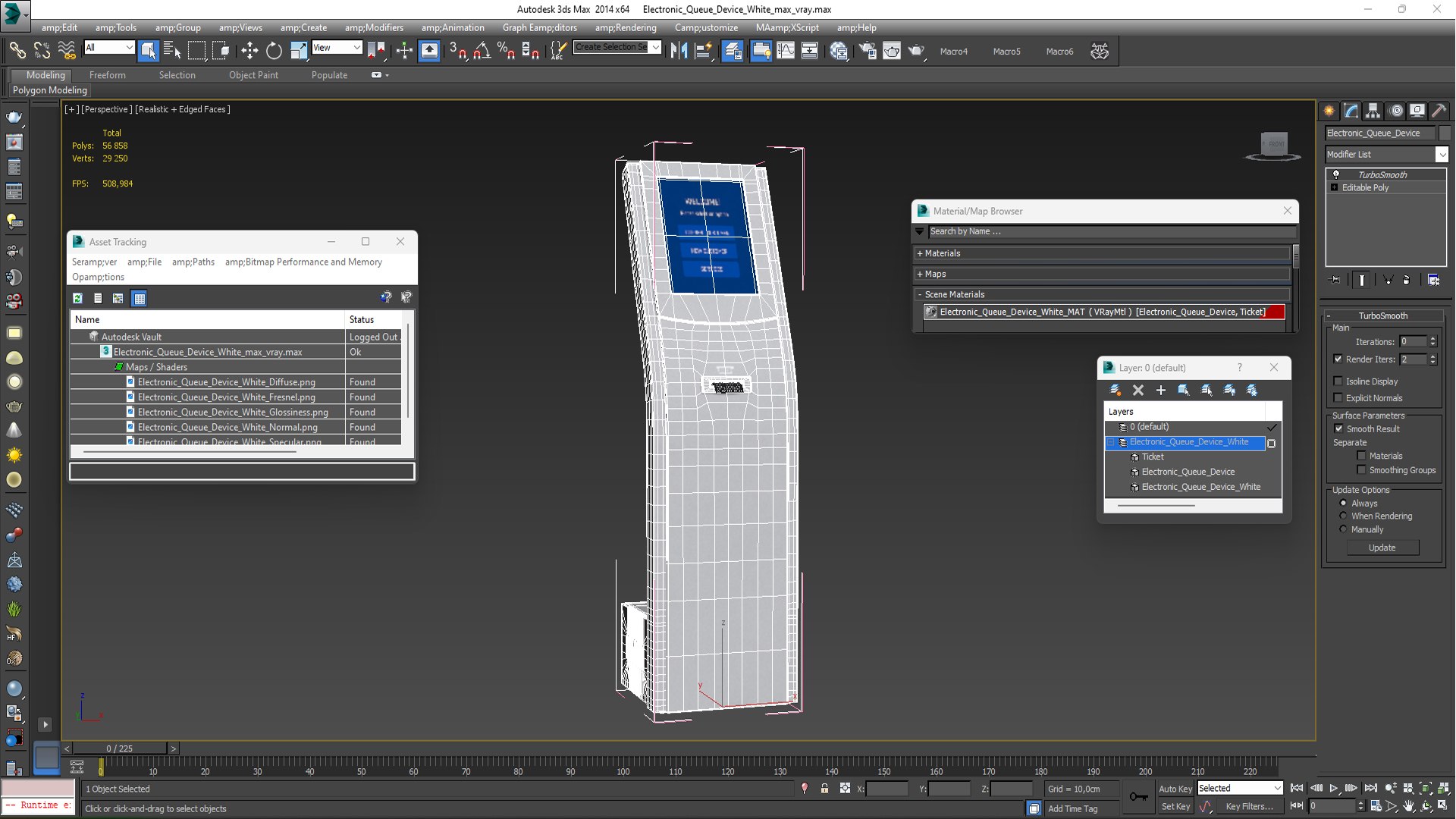The height and width of the screenshot is (819, 1456).
Task: Open the Render Setup teapot icon
Action: 867,51
